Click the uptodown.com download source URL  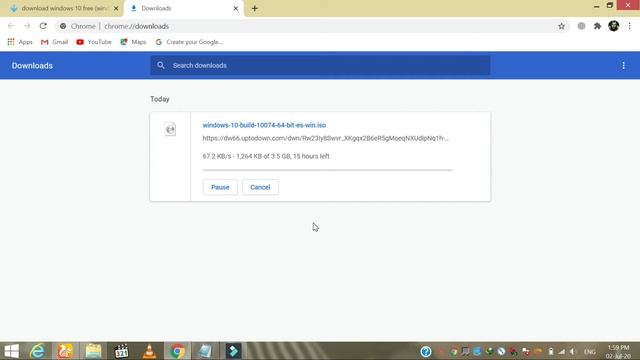point(325,138)
